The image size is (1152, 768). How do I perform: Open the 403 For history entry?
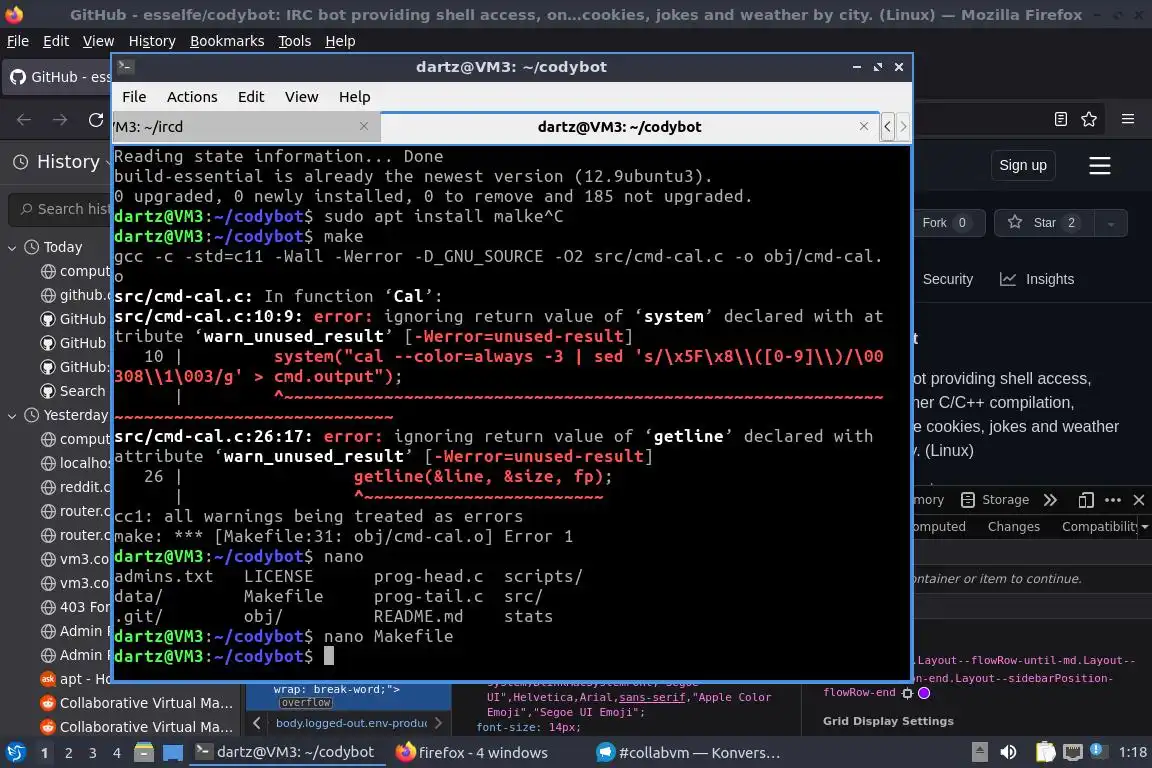coord(75,607)
